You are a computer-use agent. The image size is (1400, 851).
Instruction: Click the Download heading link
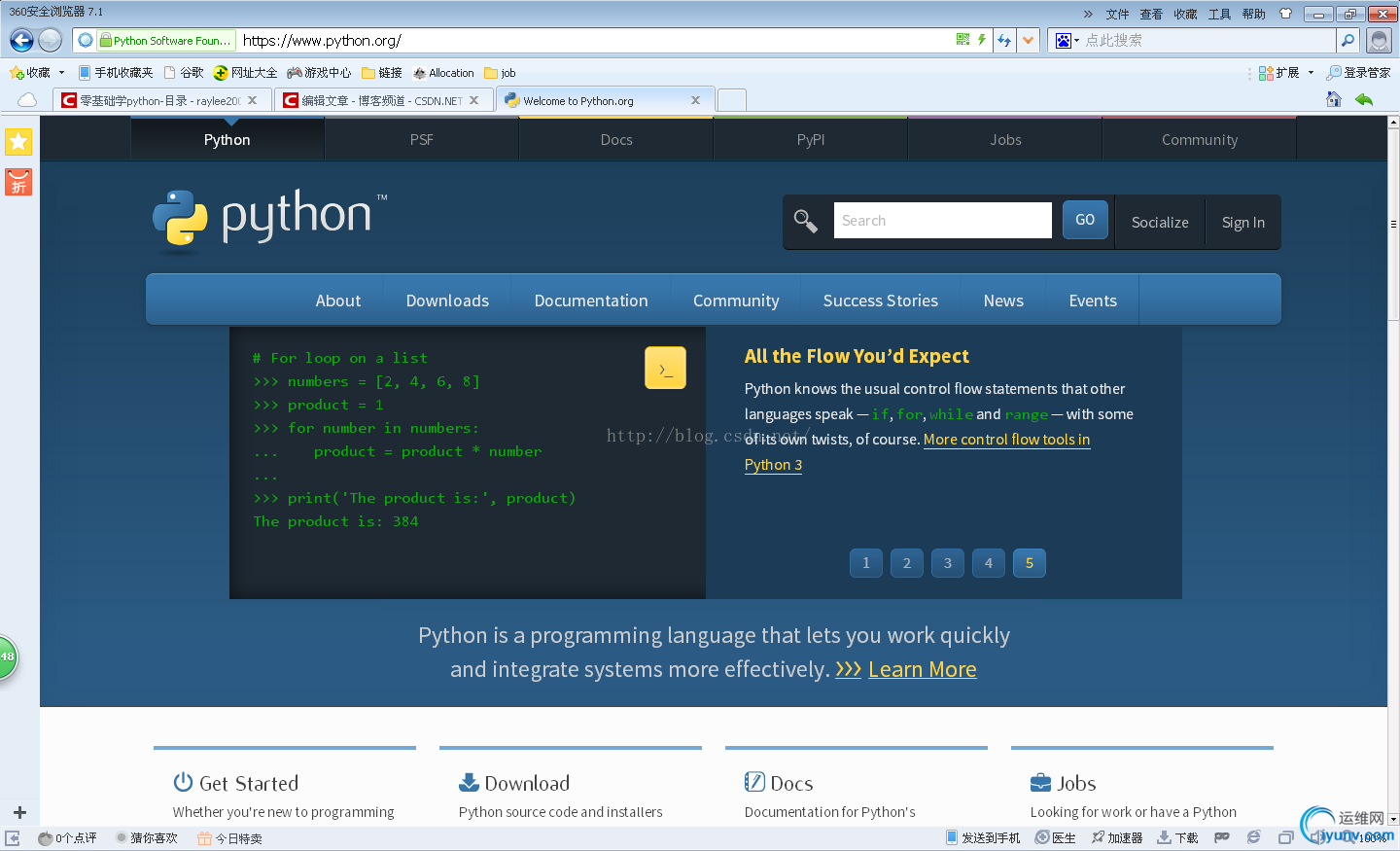(527, 783)
